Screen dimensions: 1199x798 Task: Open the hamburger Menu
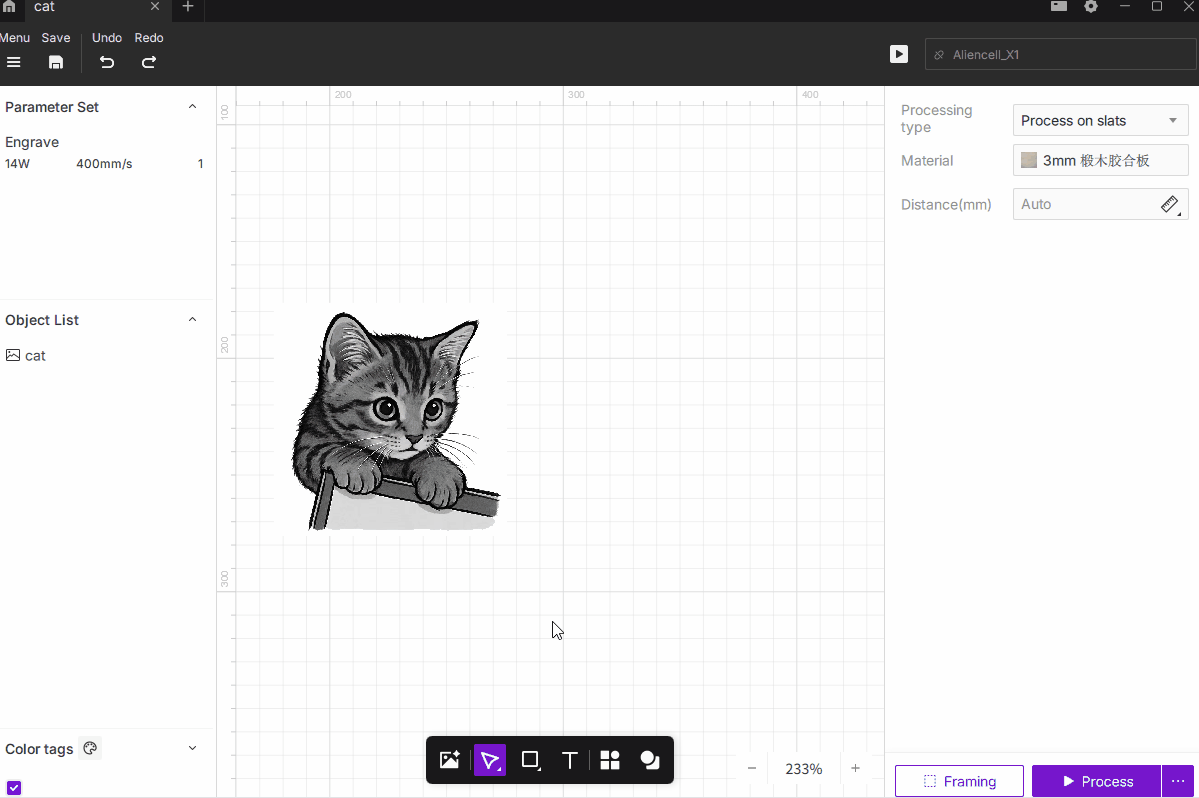(14, 62)
